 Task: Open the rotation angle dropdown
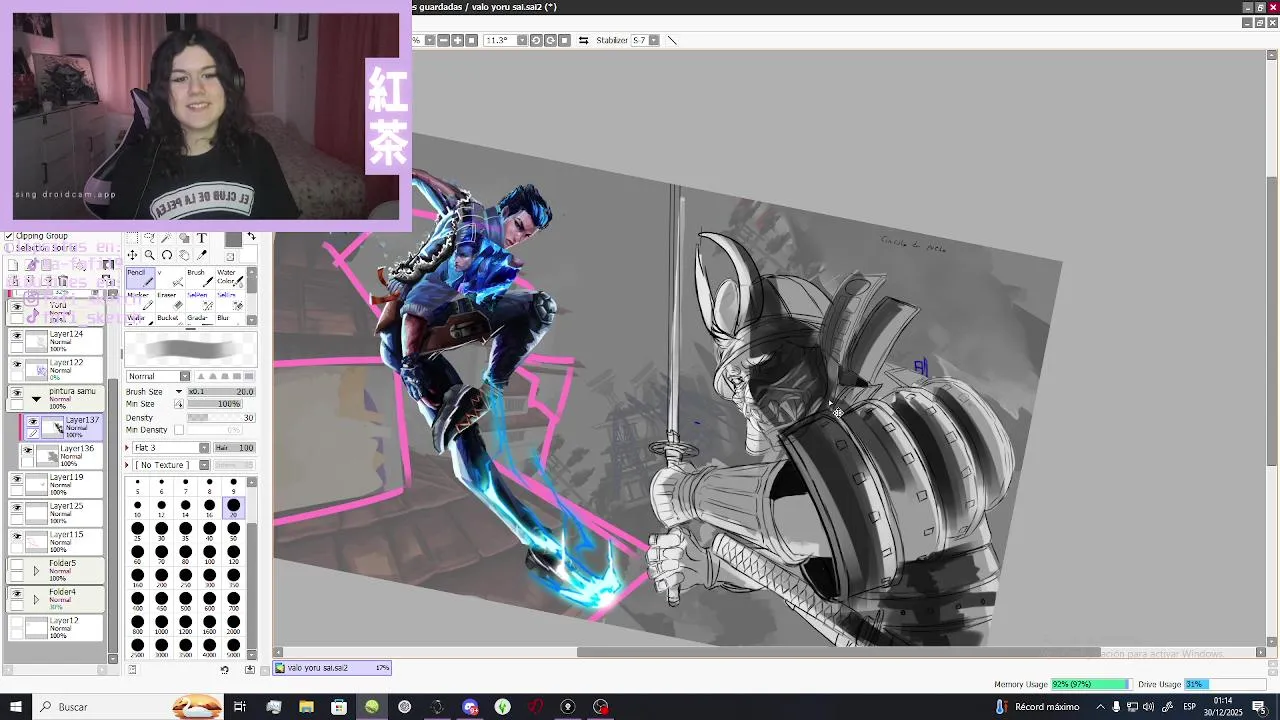(522, 40)
